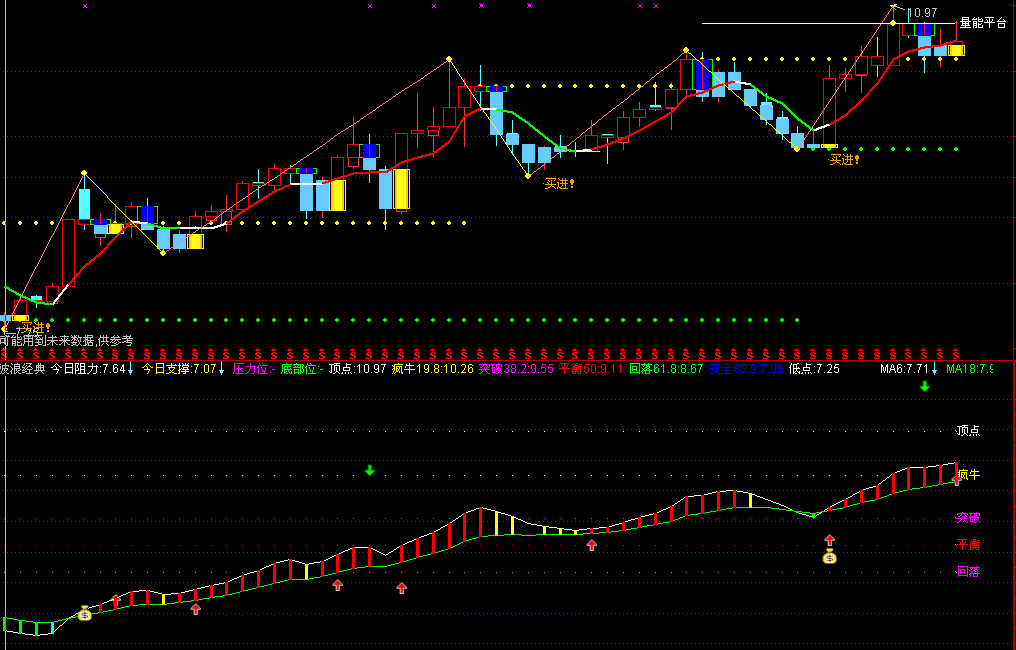Click the 买进 signal below the middle trough
Image resolution: width=1016 pixels, height=650 pixels.
[x=559, y=184]
